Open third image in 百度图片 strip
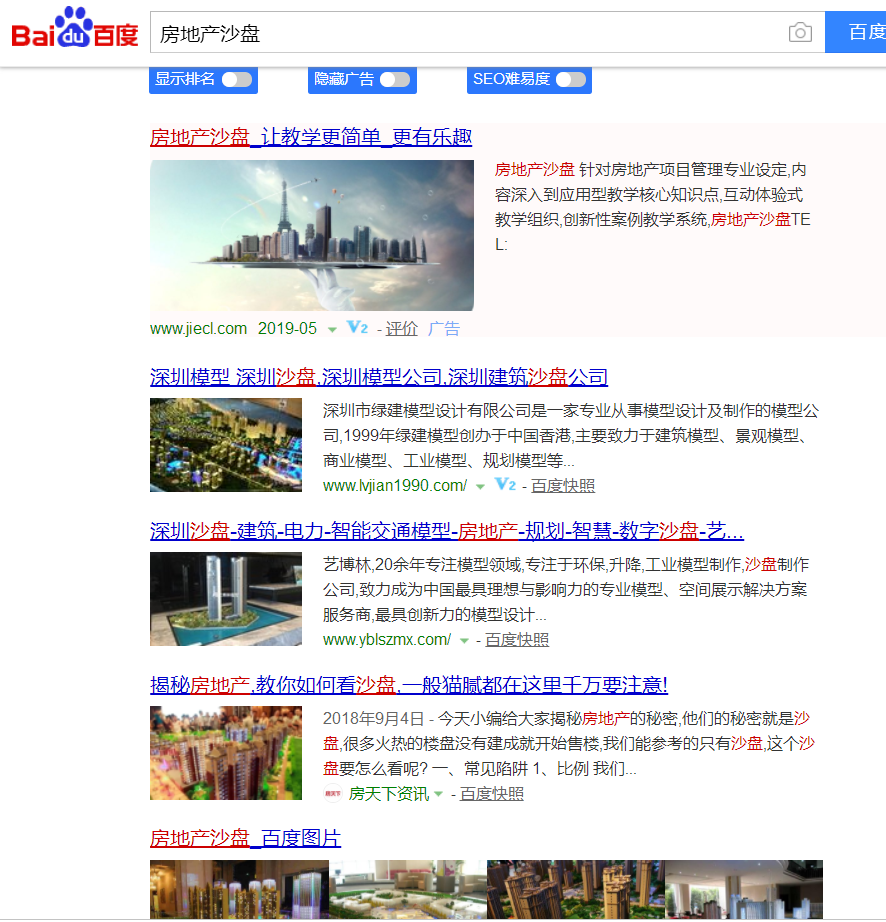This screenshot has width=886, height=922. [576, 890]
